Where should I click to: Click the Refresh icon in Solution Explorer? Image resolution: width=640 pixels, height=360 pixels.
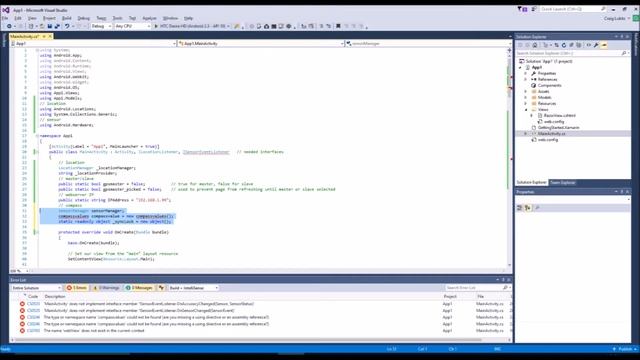tap(564, 45)
